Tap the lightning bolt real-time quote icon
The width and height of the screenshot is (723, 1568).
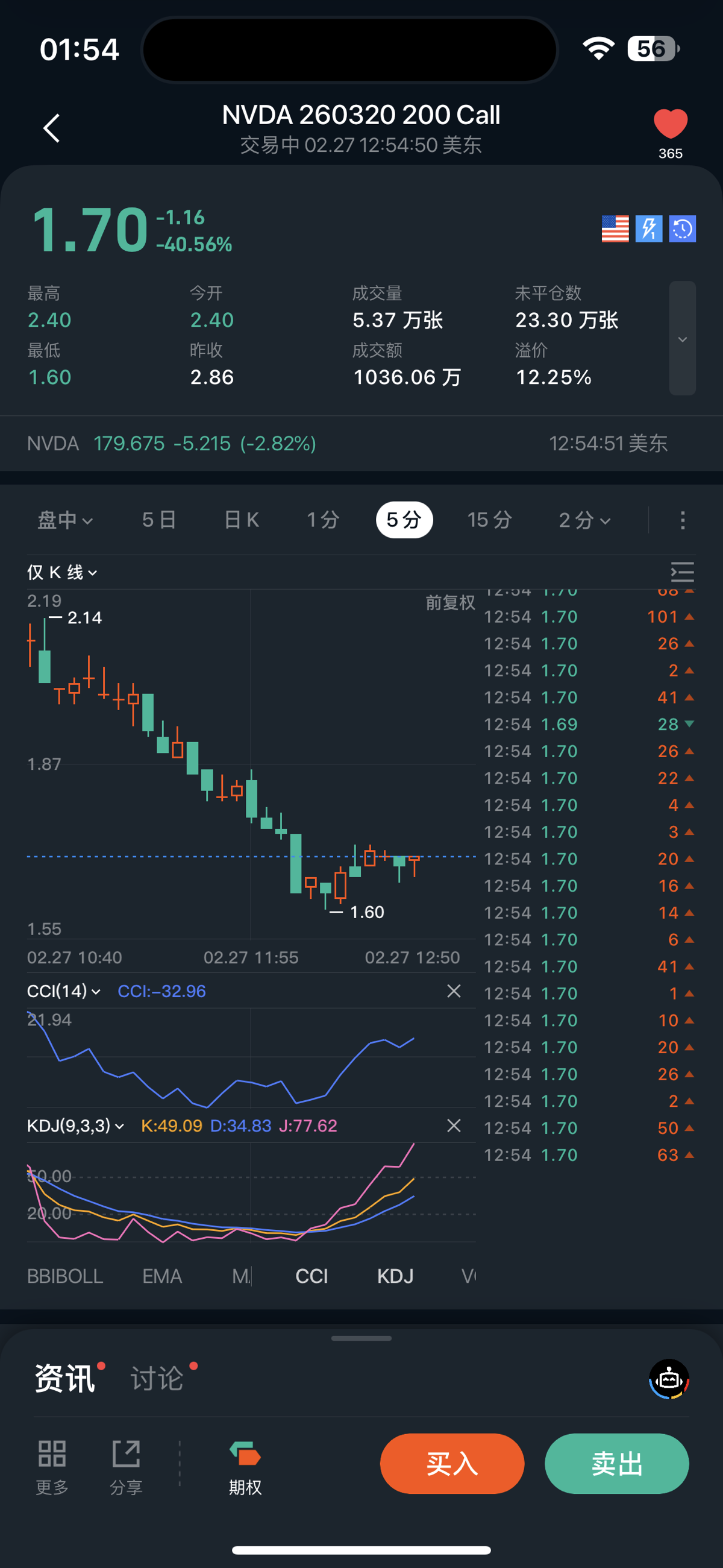click(x=649, y=229)
